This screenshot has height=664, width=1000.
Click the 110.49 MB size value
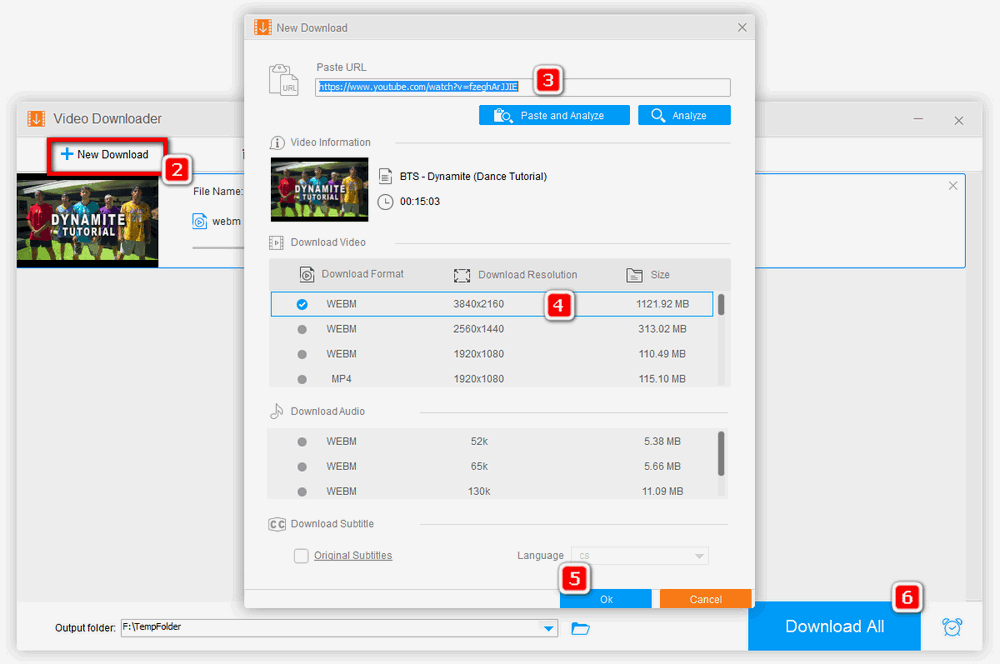[x=663, y=354]
